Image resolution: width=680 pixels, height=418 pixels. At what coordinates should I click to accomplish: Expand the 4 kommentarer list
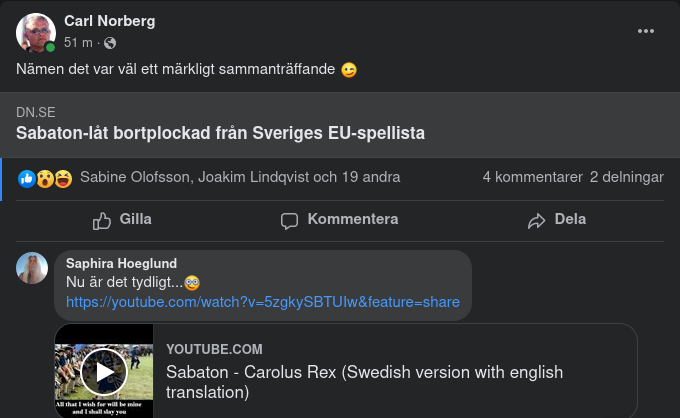click(532, 177)
